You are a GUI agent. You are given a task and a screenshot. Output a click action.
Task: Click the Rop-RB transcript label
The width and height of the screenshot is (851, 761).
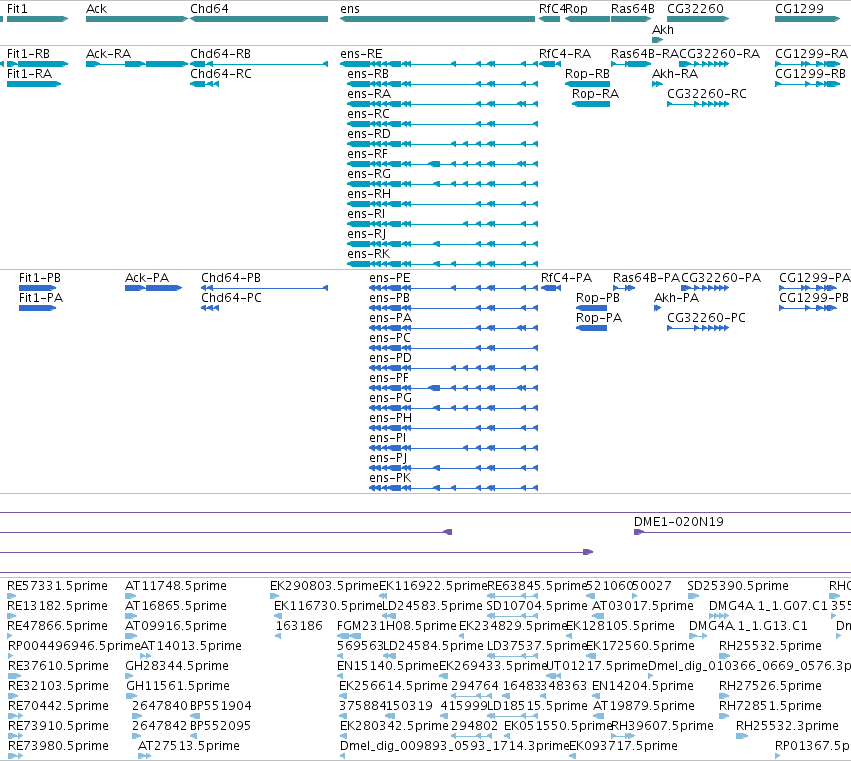pos(587,74)
